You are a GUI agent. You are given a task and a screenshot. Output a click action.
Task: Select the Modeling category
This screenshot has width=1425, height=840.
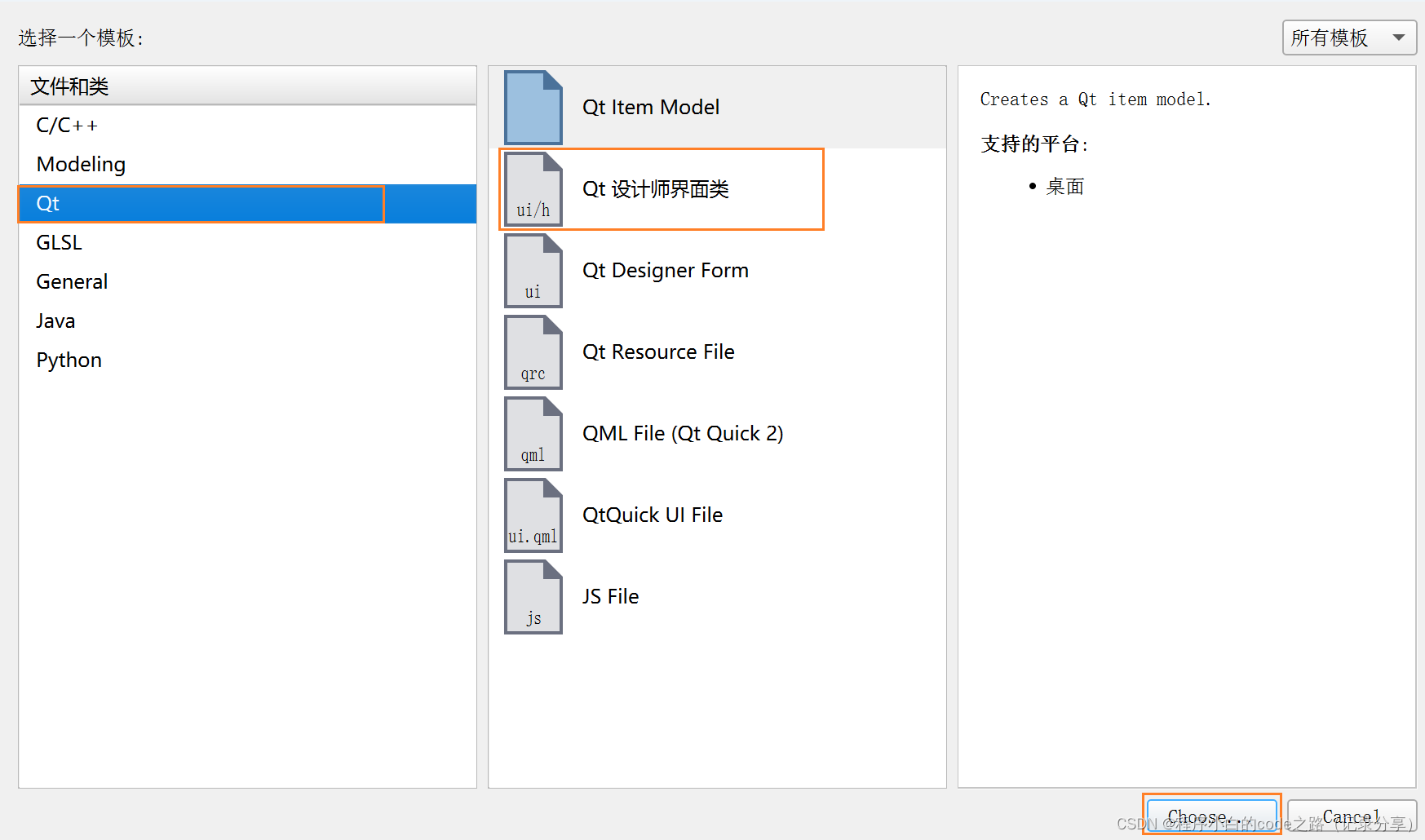(247, 165)
